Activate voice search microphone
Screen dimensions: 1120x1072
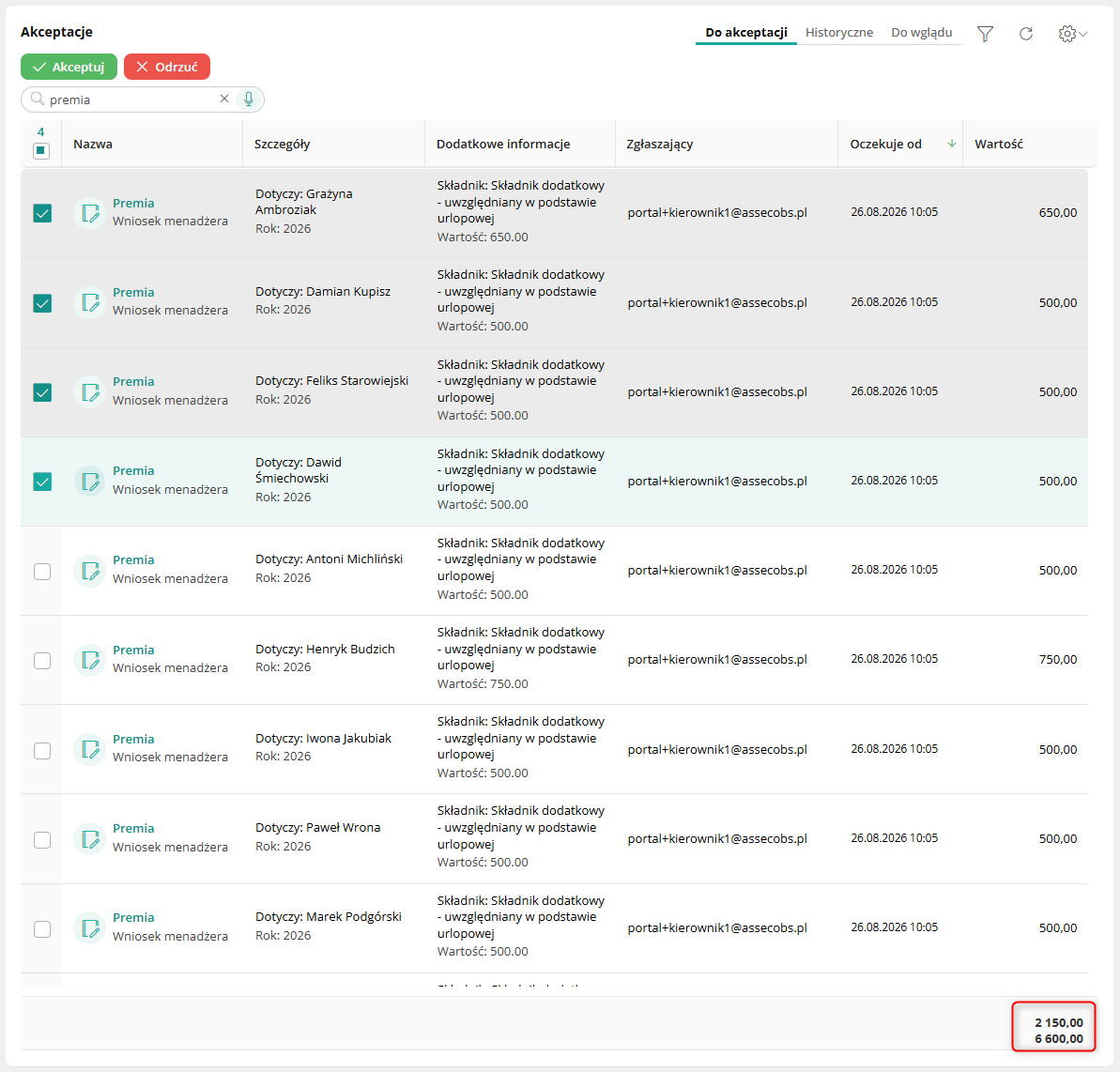249,100
